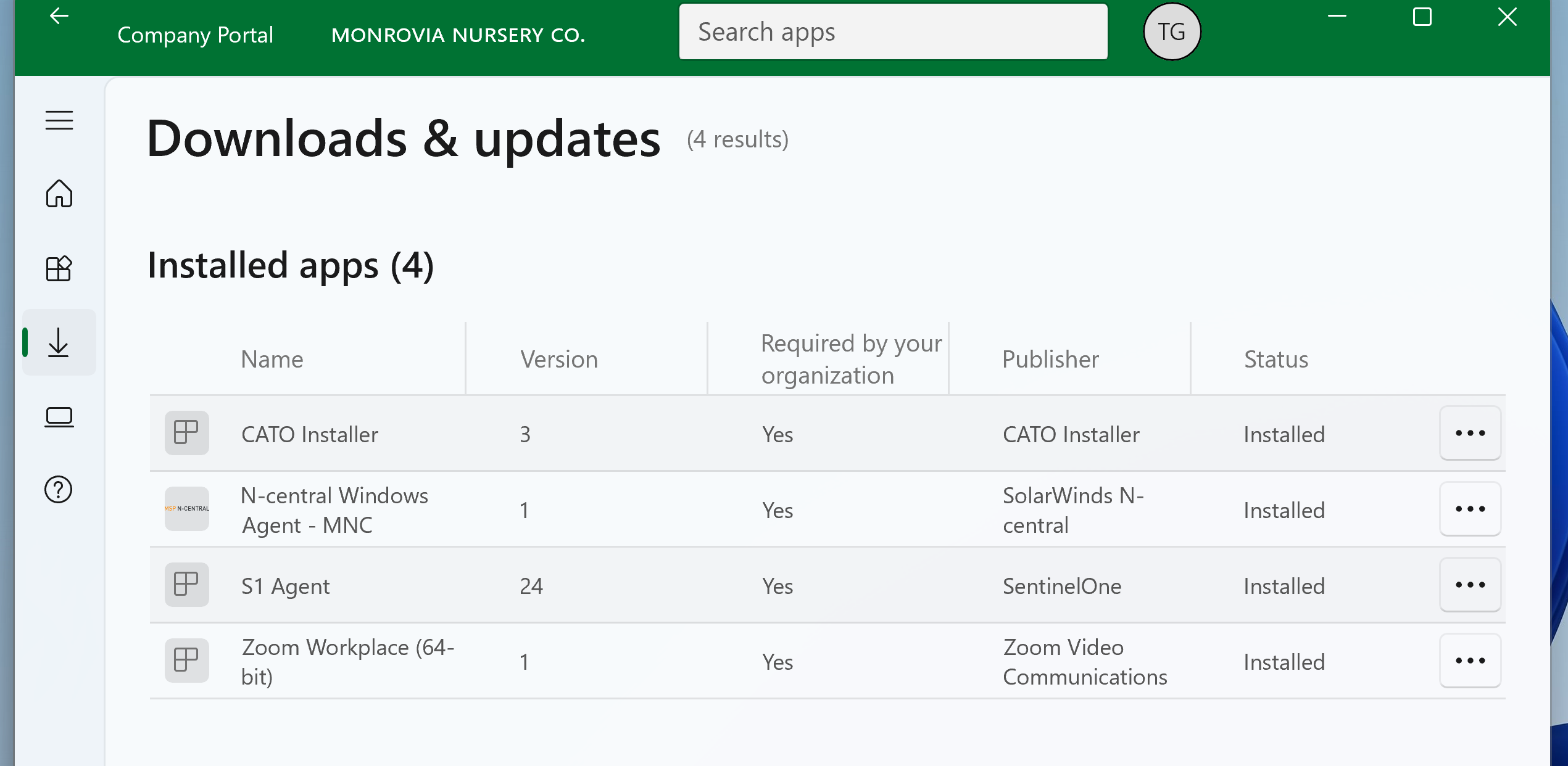Click the MONROVIA NURSERY CO. label
Screen dimensions: 1568x766
coord(458,35)
